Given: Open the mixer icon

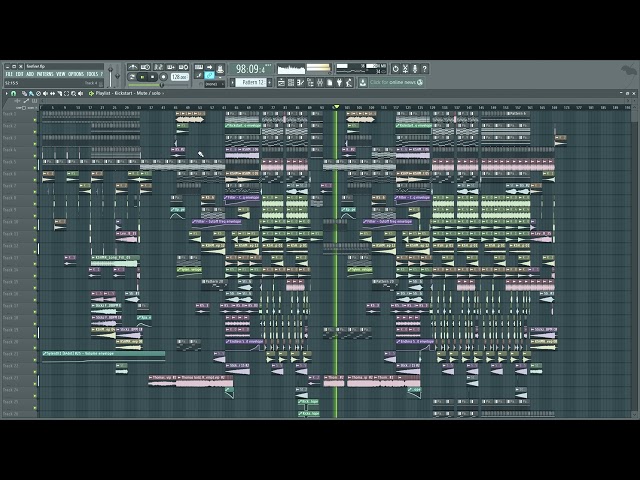Looking at the screenshot, I should (320, 82).
